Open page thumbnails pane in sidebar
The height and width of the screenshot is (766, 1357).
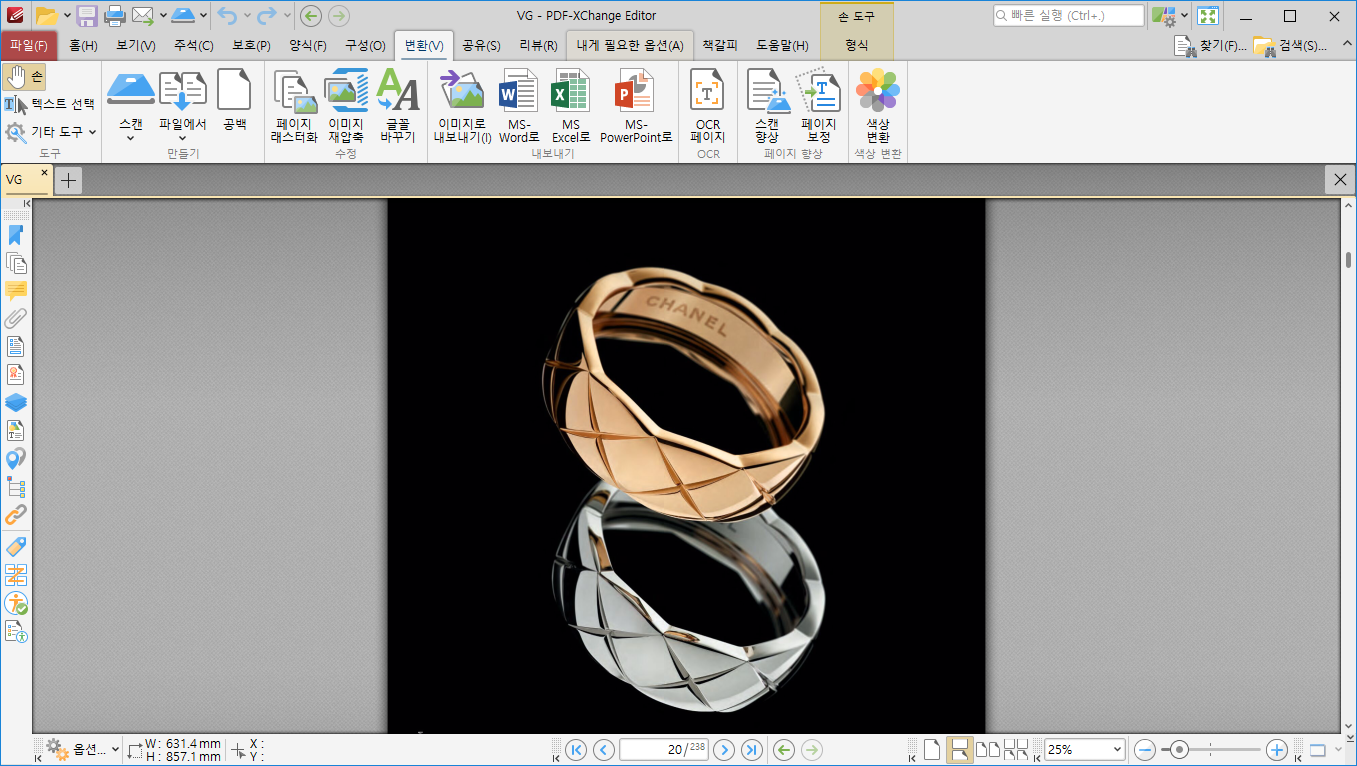(x=16, y=263)
